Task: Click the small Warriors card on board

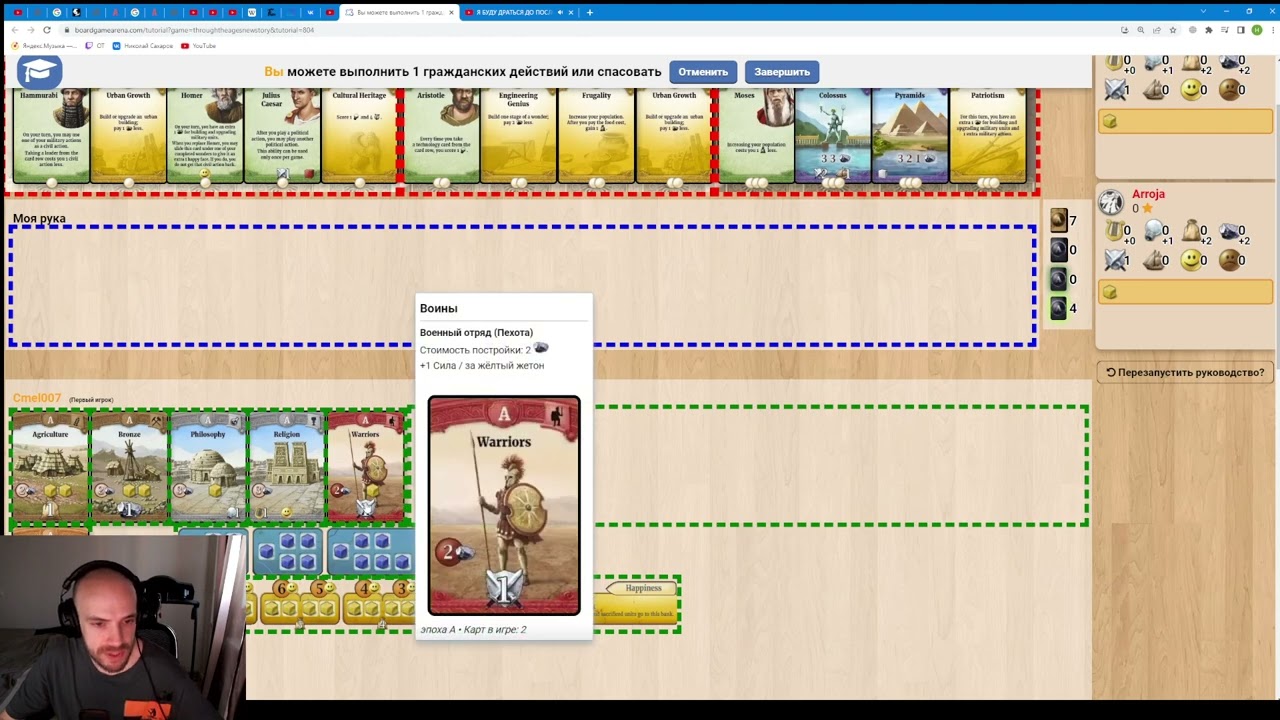Action: pos(365,468)
